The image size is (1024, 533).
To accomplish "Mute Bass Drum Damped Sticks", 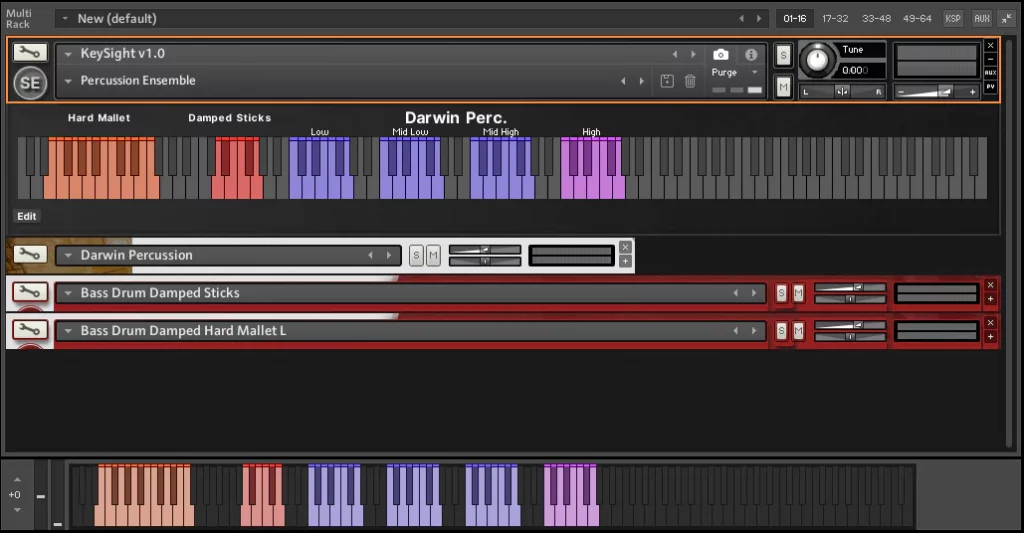I will (x=797, y=293).
